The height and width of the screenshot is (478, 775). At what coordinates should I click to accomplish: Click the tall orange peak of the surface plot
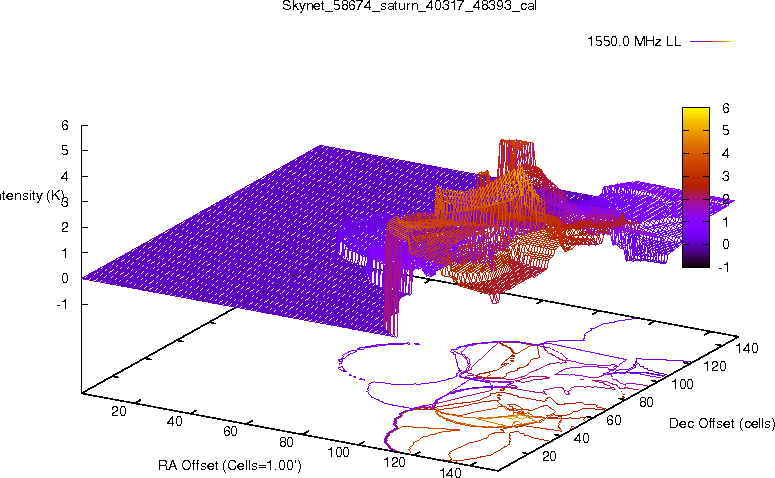(517, 156)
